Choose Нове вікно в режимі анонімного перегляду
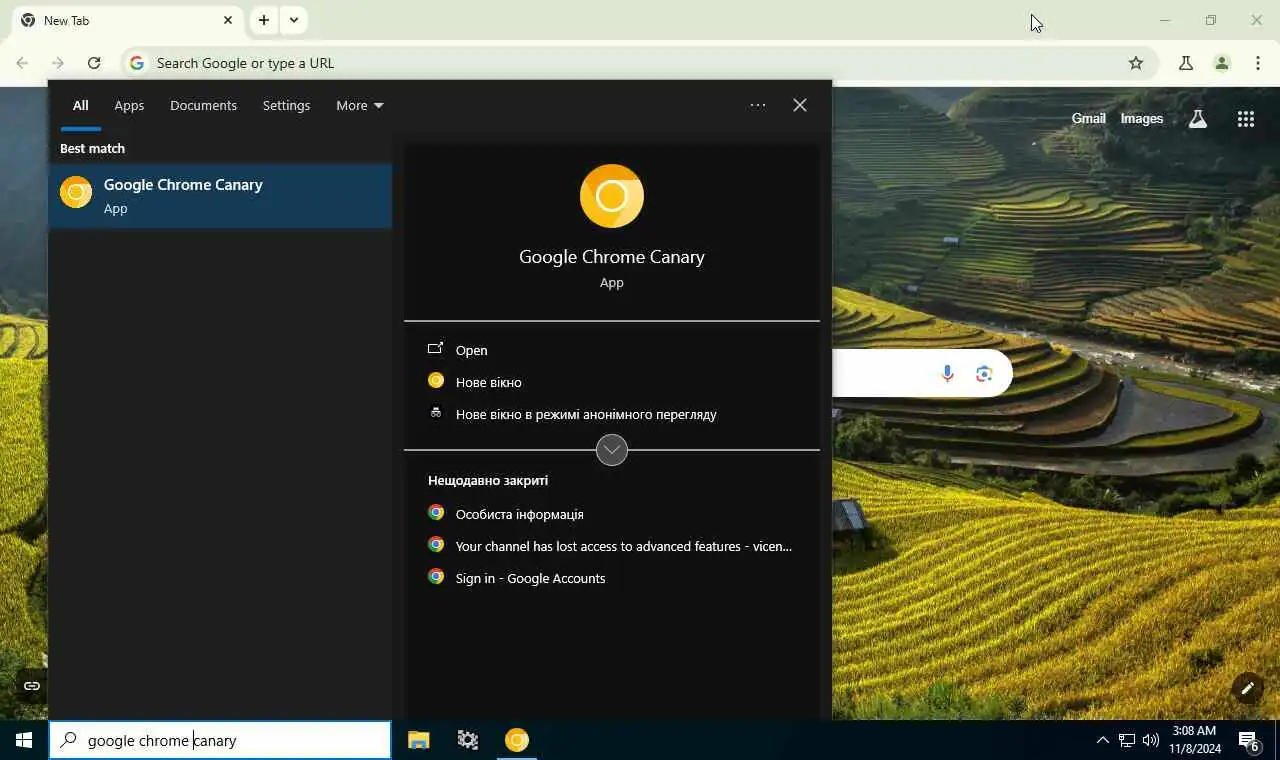Screen dimensions: 1280x760 point(611,414)
